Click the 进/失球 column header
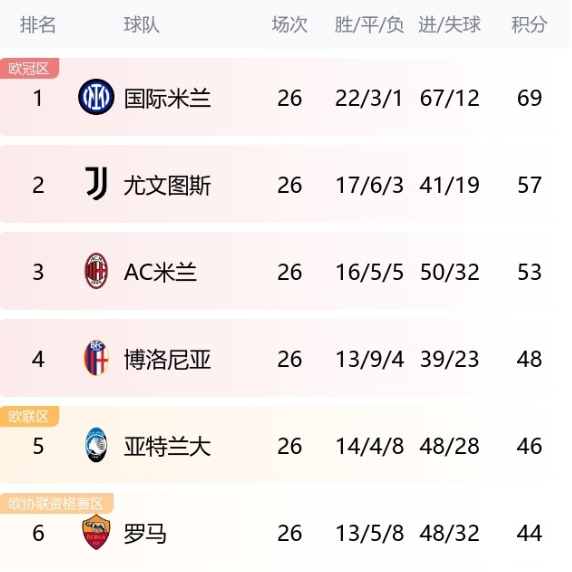 (449, 25)
